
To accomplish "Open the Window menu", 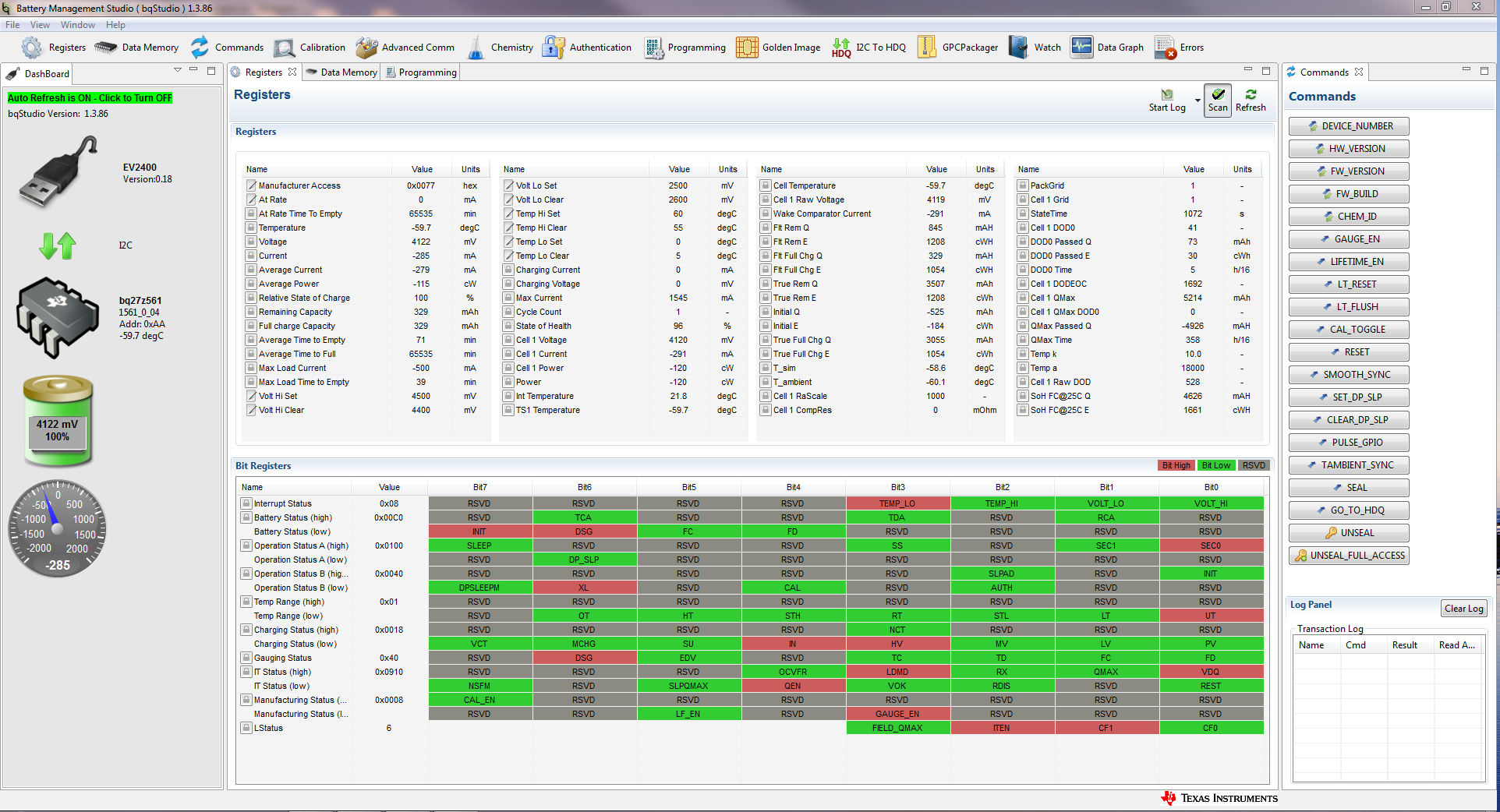I will pos(78,25).
